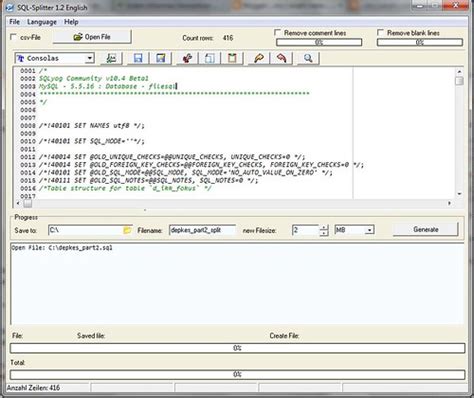Click the SQL-Splitter title bar app icon
The width and height of the screenshot is (474, 398).
[10, 7]
